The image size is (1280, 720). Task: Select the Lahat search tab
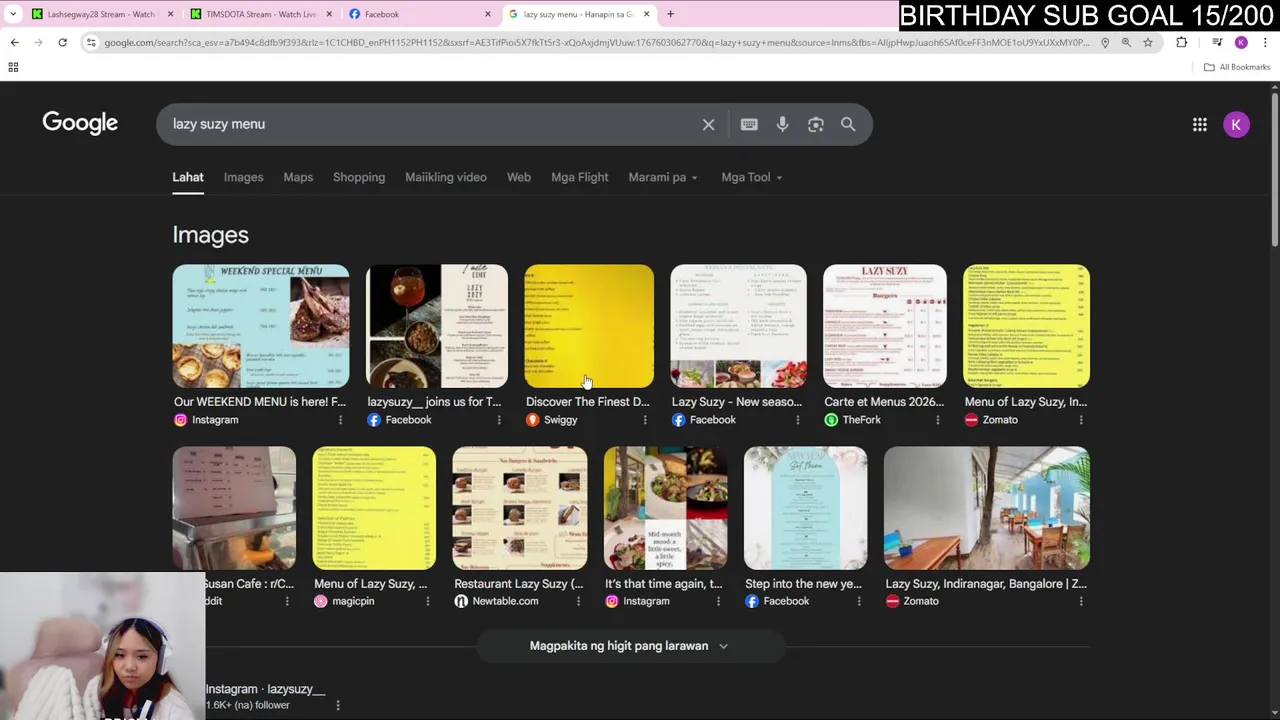click(x=188, y=177)
